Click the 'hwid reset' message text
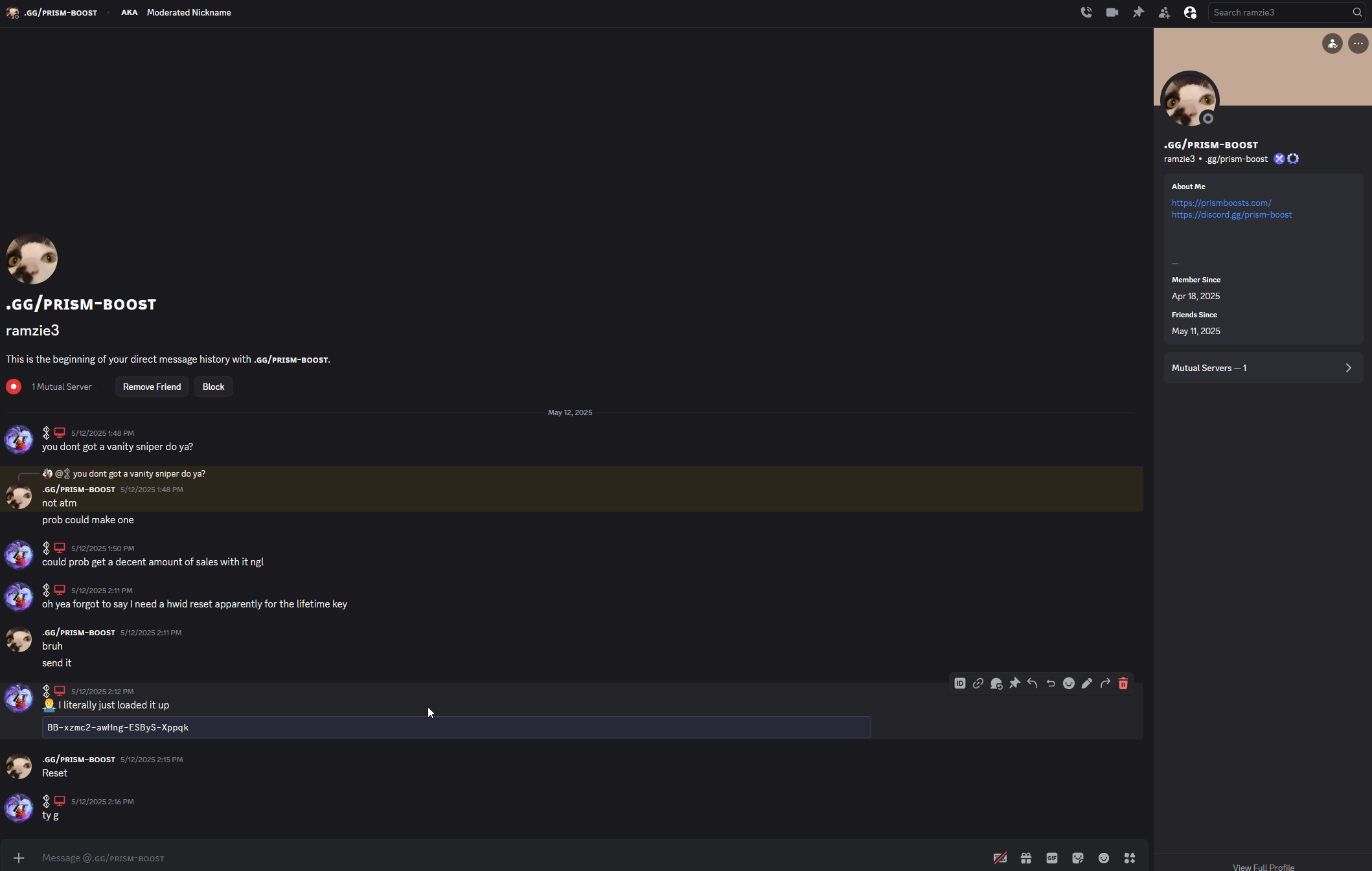 click(194, 604)
